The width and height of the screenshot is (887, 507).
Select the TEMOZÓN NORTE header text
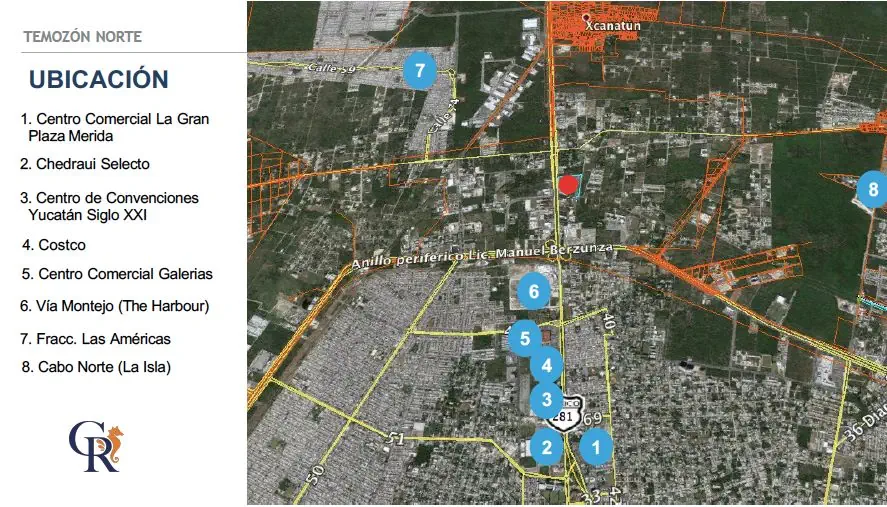pyautogui.click(x=83, y=37)
